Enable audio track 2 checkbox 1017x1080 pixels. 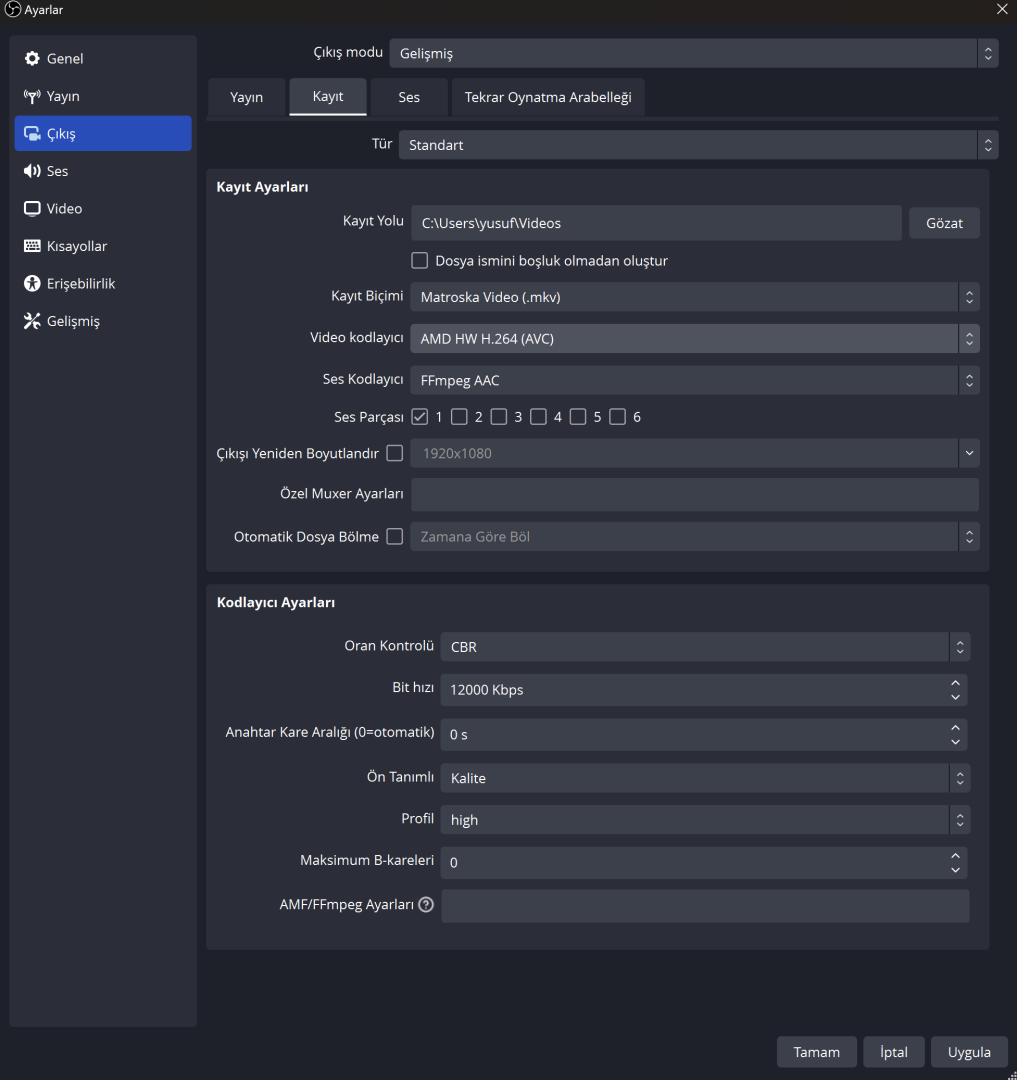tap(459, 417)
